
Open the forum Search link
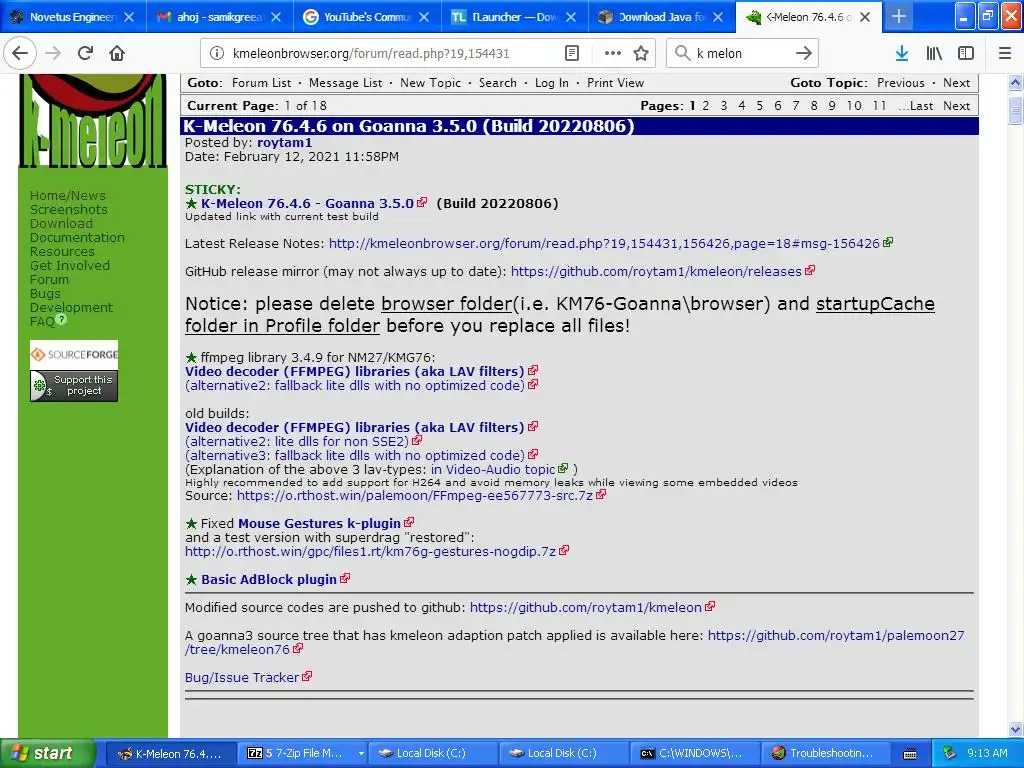[x=498, y=83]
